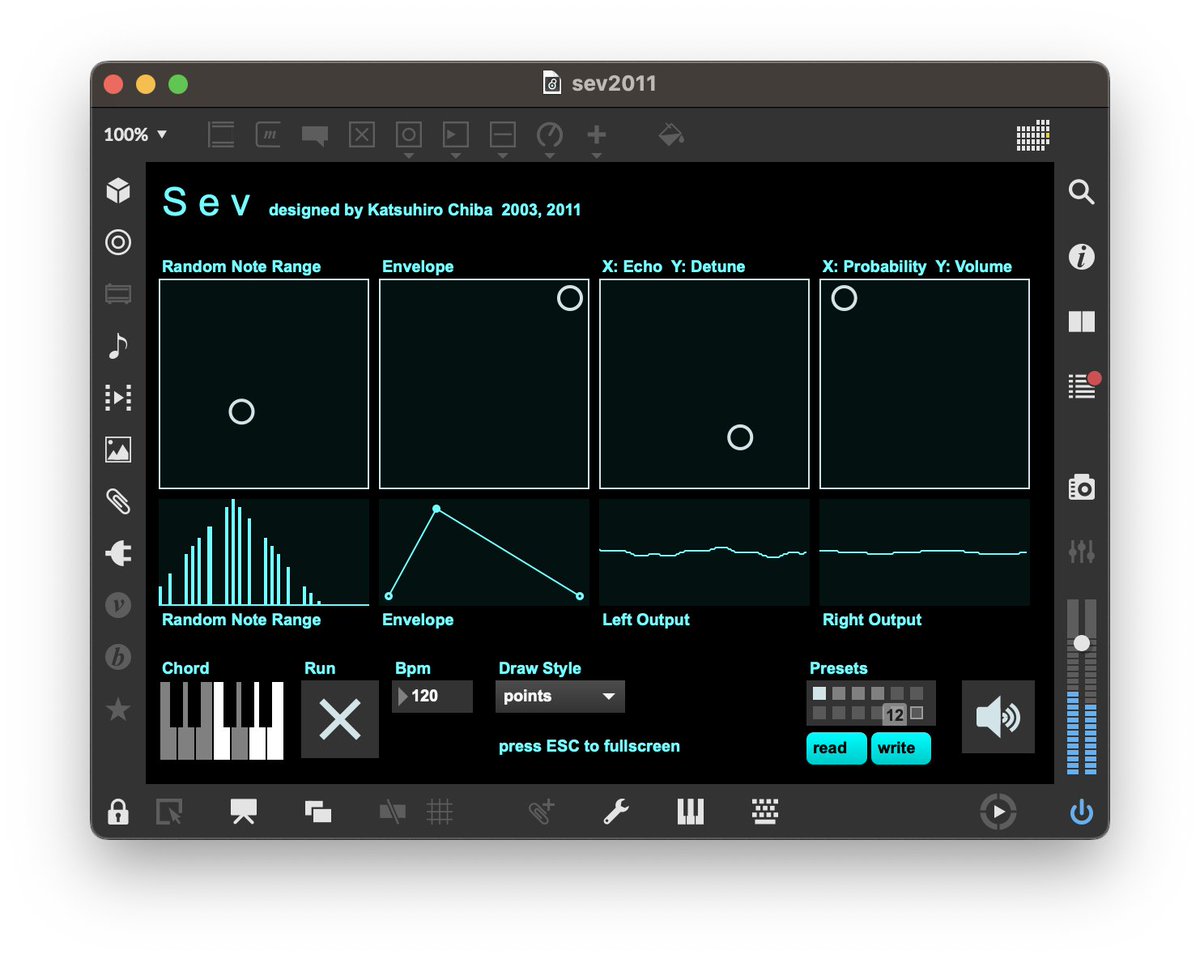Click the paint bucket Format icon
This screenshot has height=959, width=1200.
coord(671,134)
